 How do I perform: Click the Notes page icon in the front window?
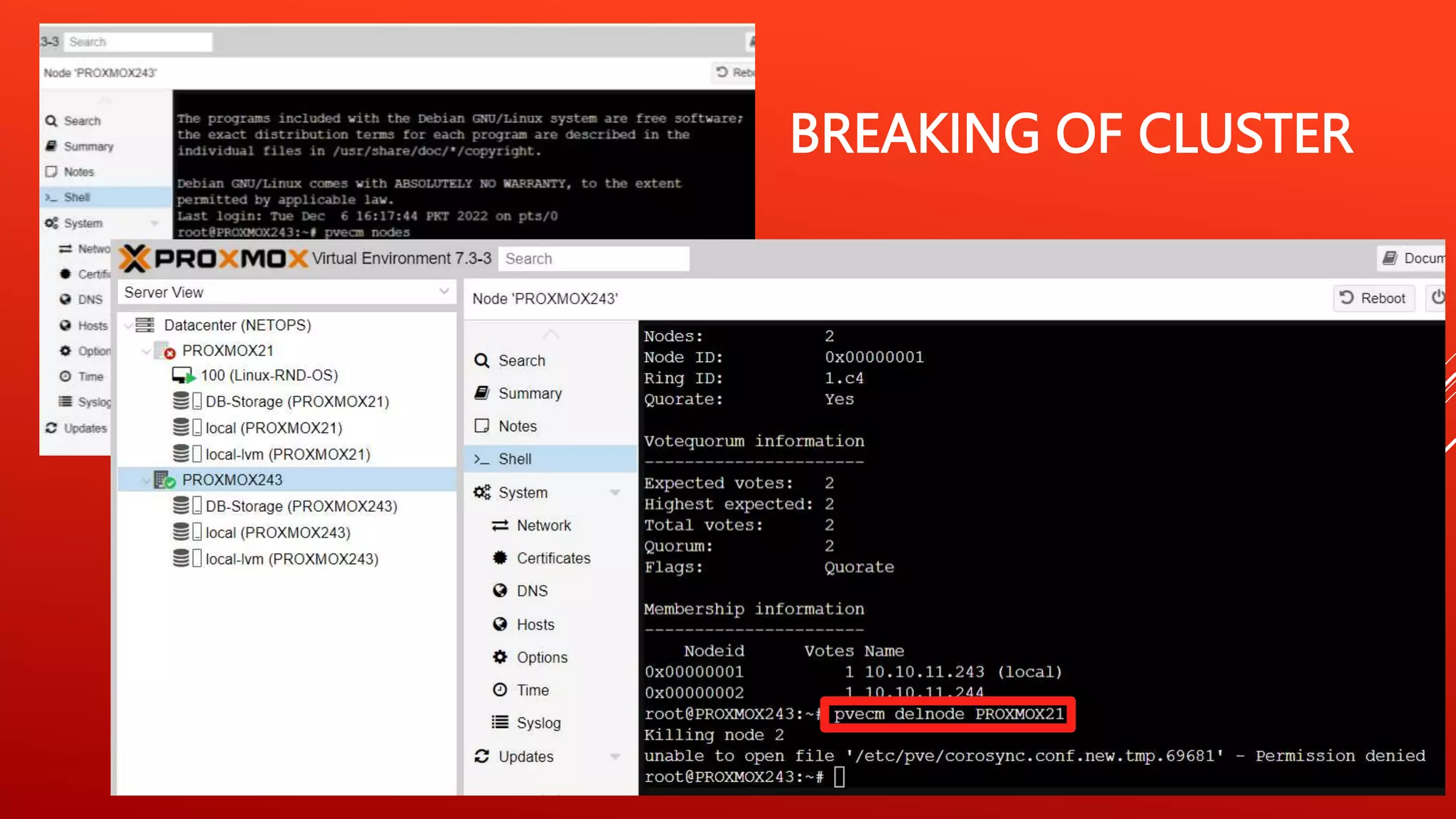[x=482, y=426]
